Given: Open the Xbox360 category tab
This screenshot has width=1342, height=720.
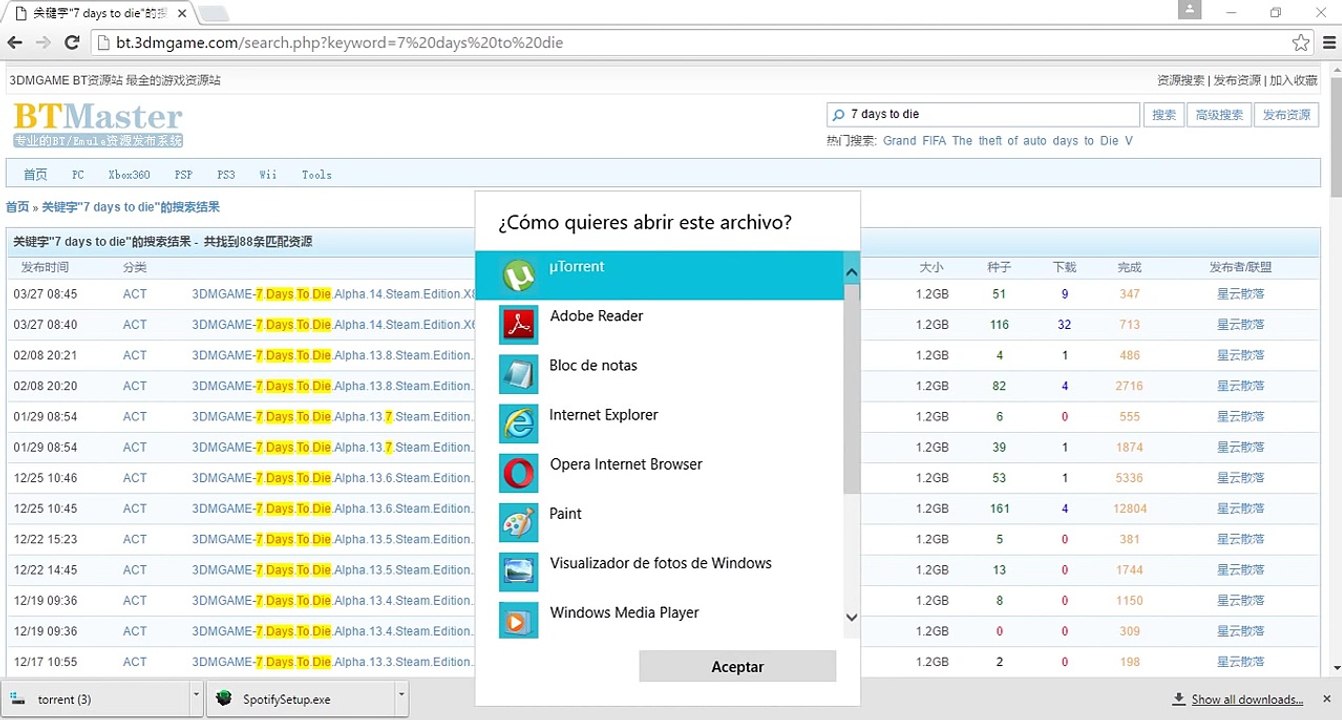Looking at the screenshot, I should 129,175.
